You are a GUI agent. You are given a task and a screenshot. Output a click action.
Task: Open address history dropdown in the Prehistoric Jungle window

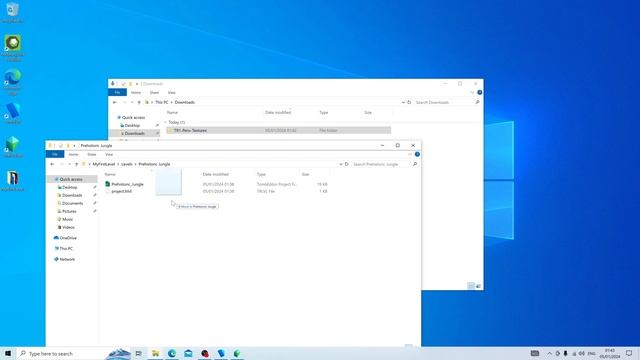tap(340, 164)
